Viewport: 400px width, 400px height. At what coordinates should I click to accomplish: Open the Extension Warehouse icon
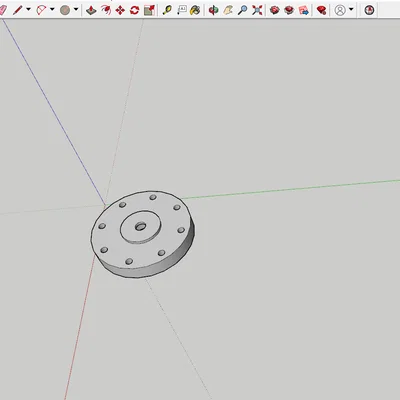289,10
